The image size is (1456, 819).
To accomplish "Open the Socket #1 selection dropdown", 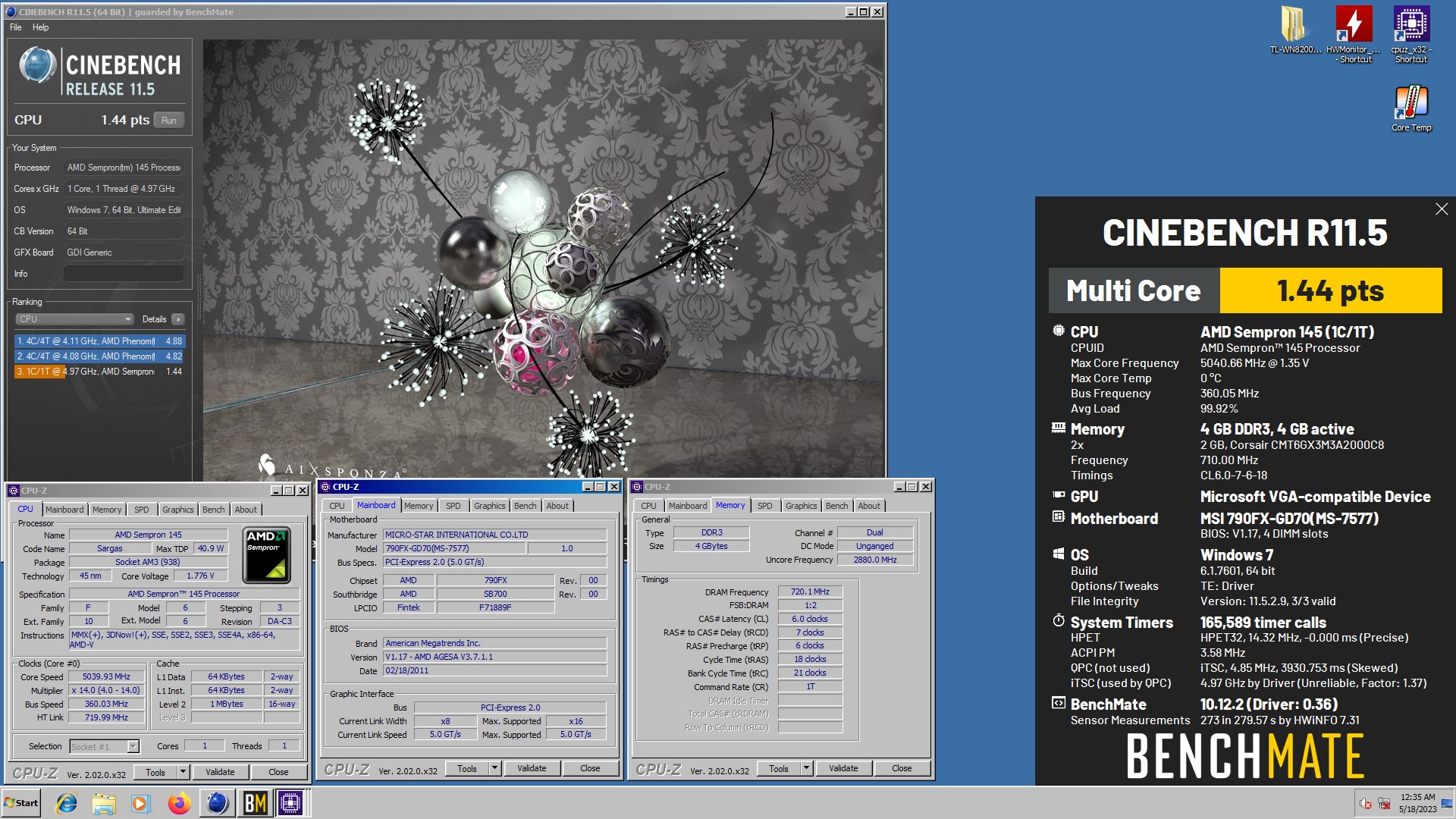I will coord(105,747).
